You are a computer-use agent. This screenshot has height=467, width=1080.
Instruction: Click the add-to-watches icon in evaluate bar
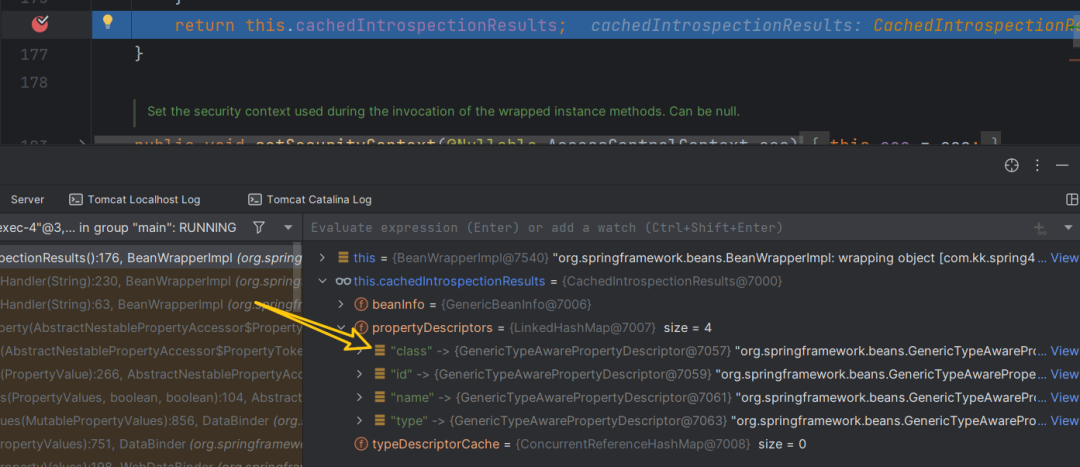click(1040, 228)
